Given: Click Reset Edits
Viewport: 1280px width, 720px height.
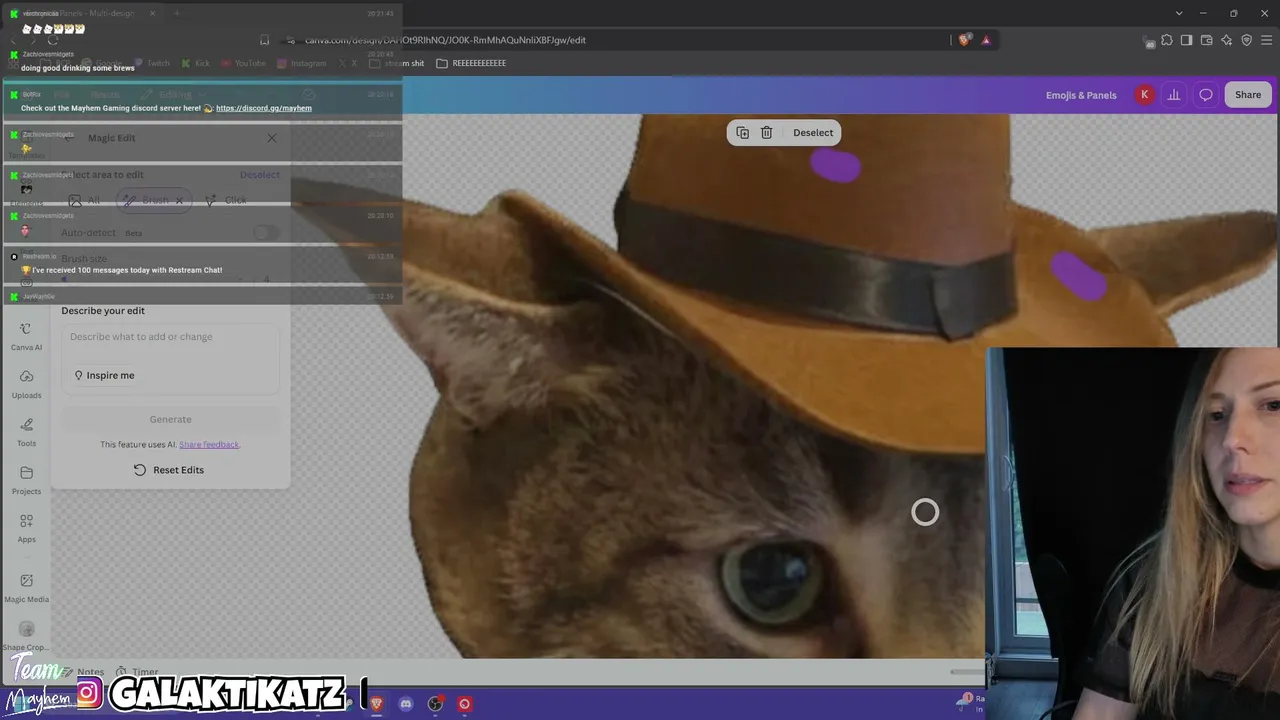Looking at the screenshot, I should coord(169,470).
